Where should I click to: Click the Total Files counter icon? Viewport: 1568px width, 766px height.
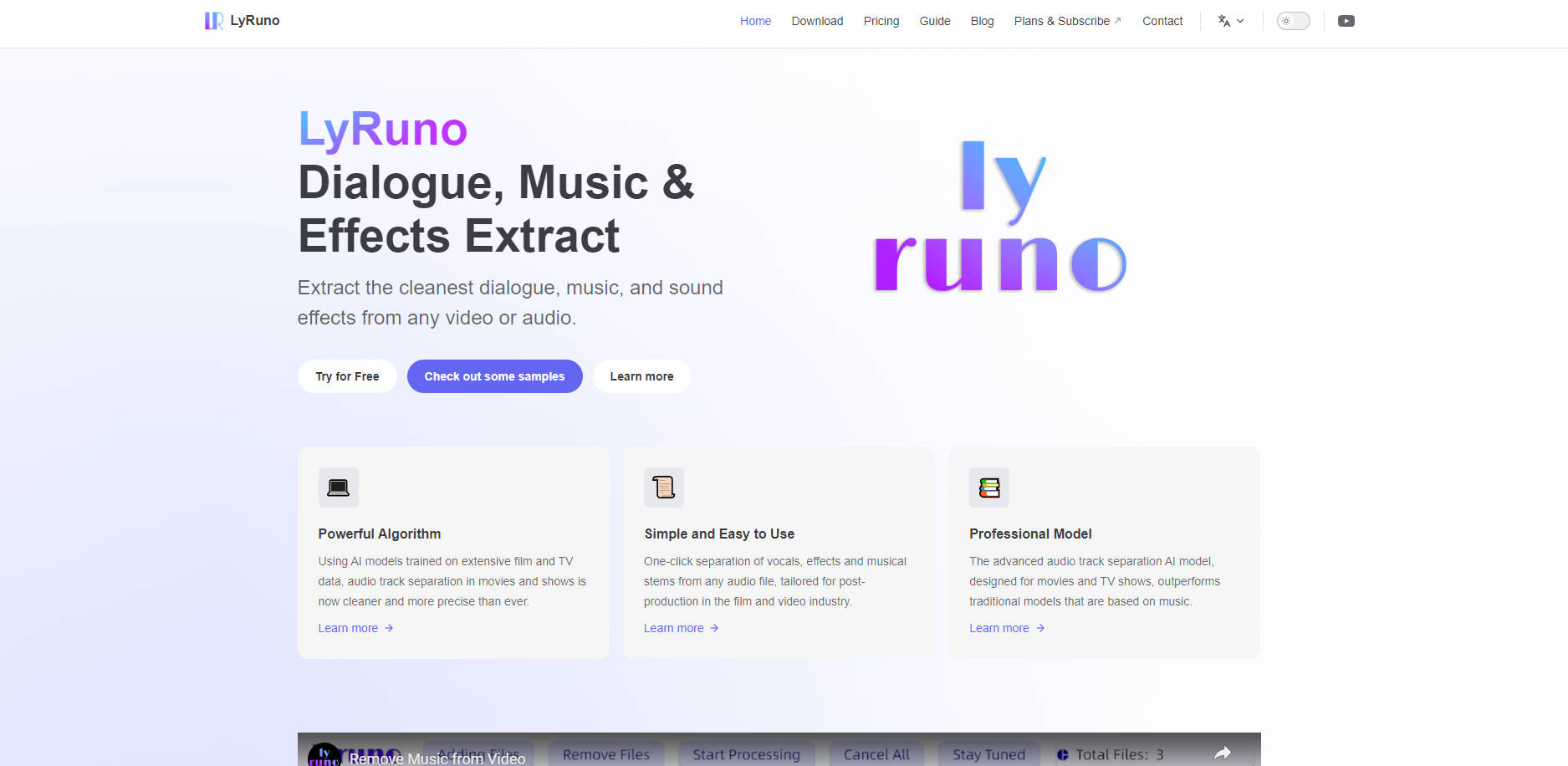coord(1062,753)
